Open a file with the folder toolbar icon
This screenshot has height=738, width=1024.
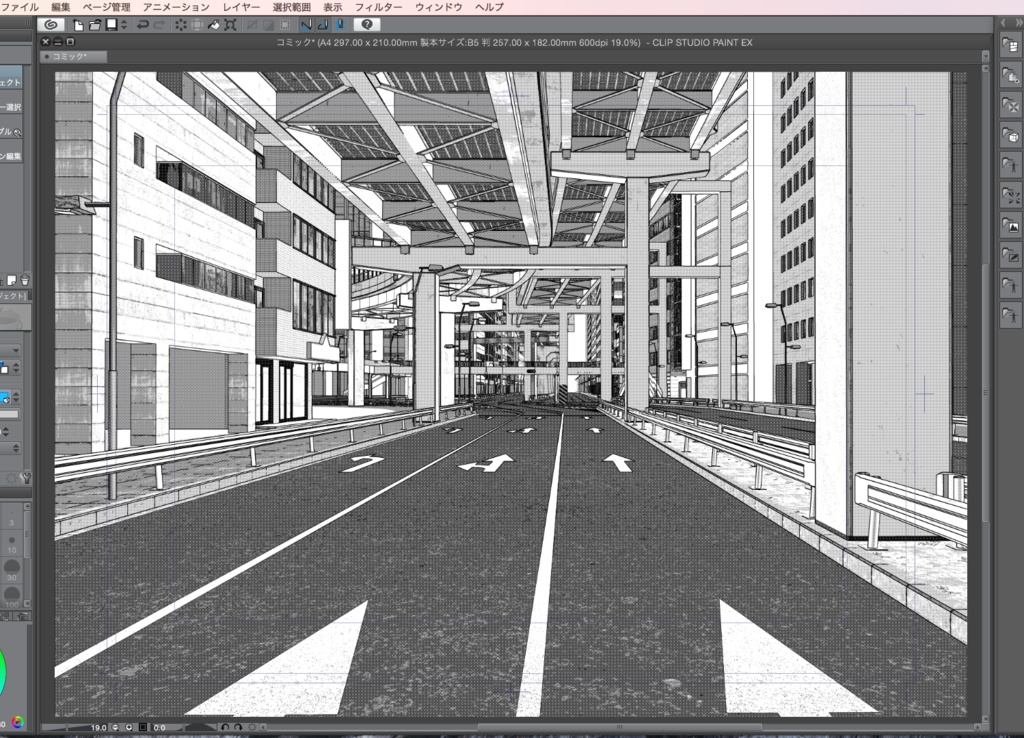pos(95,25)
